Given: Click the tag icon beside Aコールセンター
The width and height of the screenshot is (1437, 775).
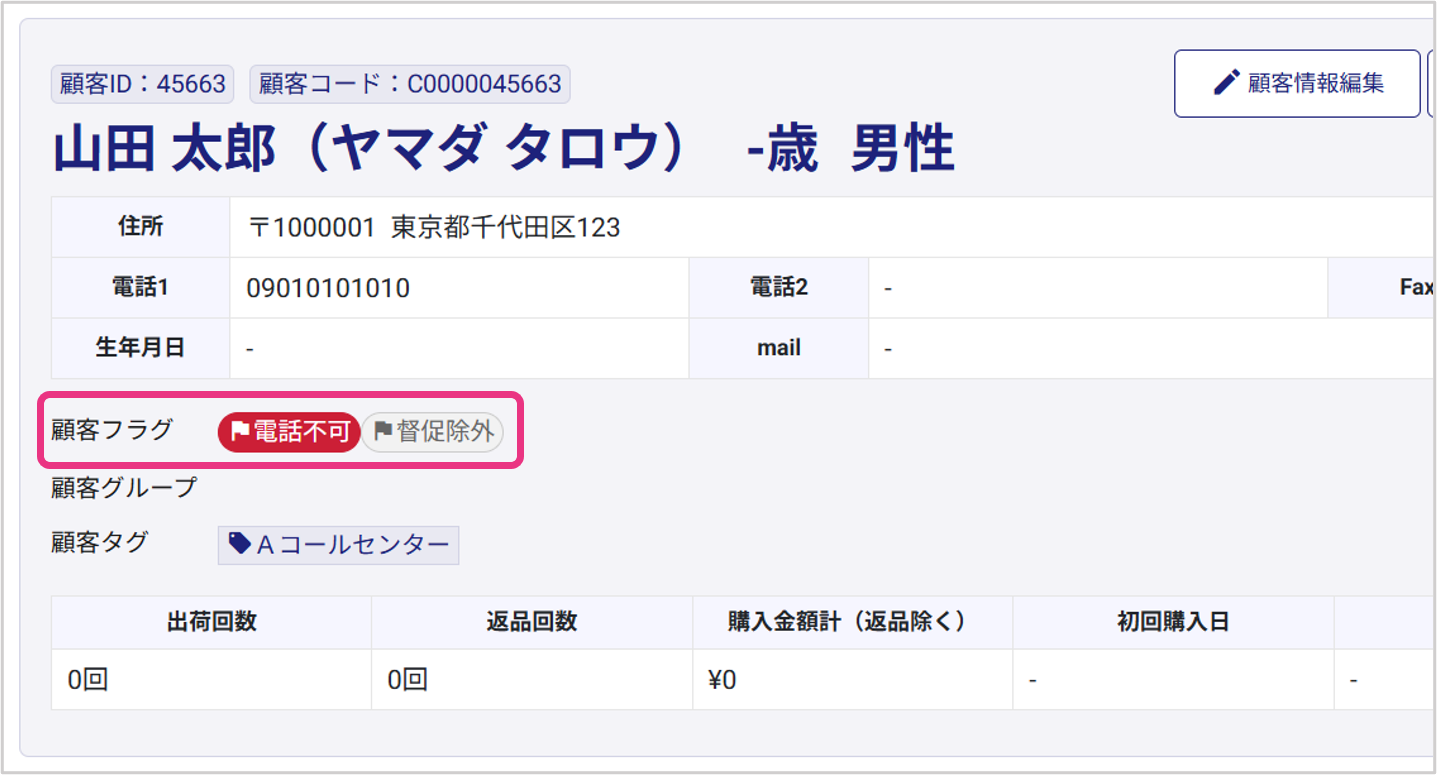Looking at the screenshot, I should [x=239, y=544].
